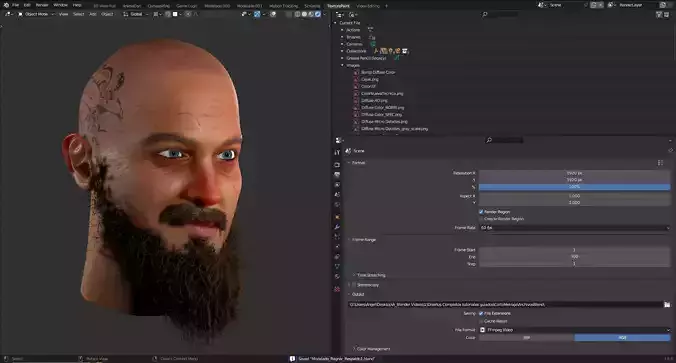
Task: Open the Edit menu
Action: (x=27, y=5)
